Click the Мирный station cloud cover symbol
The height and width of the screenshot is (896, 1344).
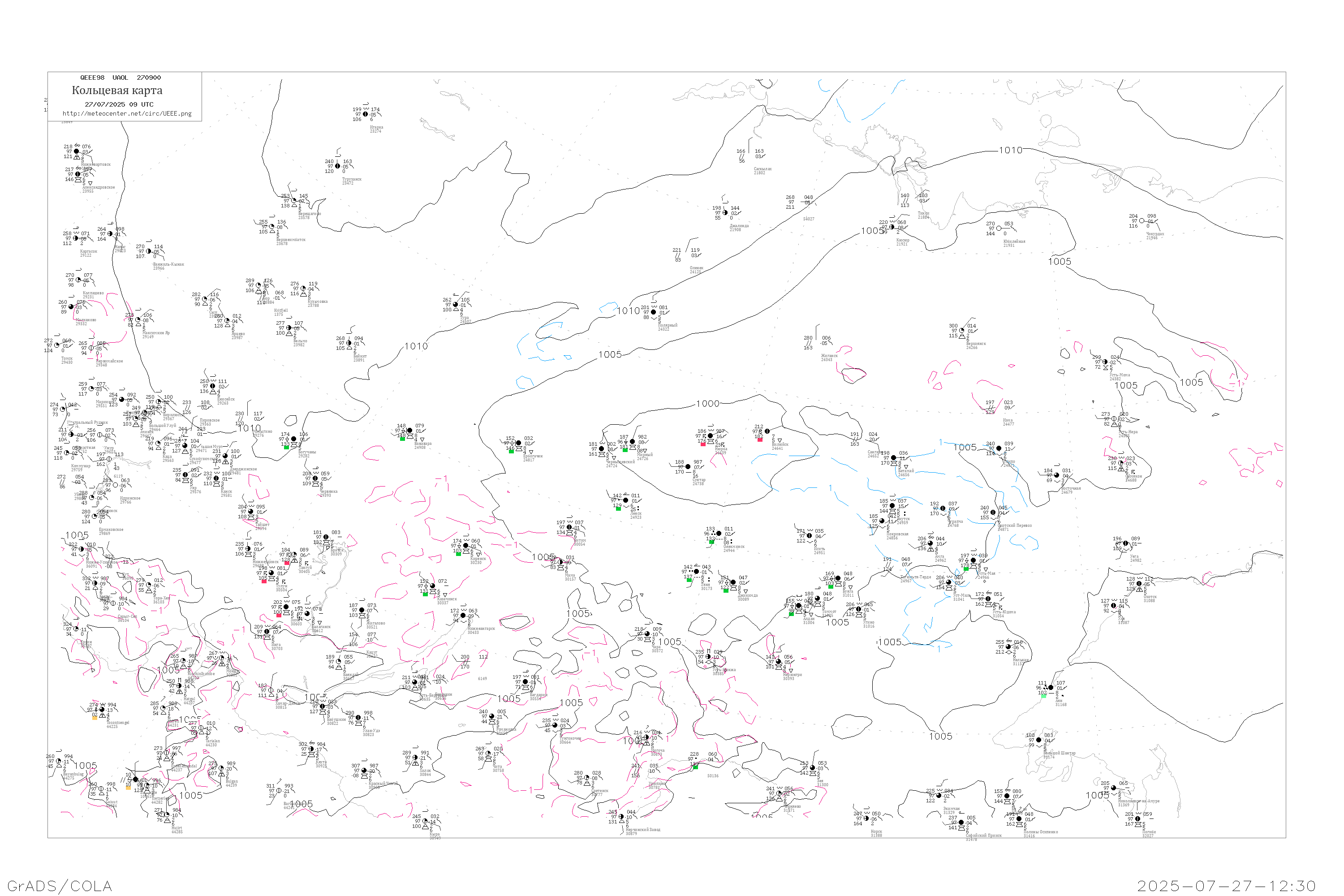pos(632,442)
